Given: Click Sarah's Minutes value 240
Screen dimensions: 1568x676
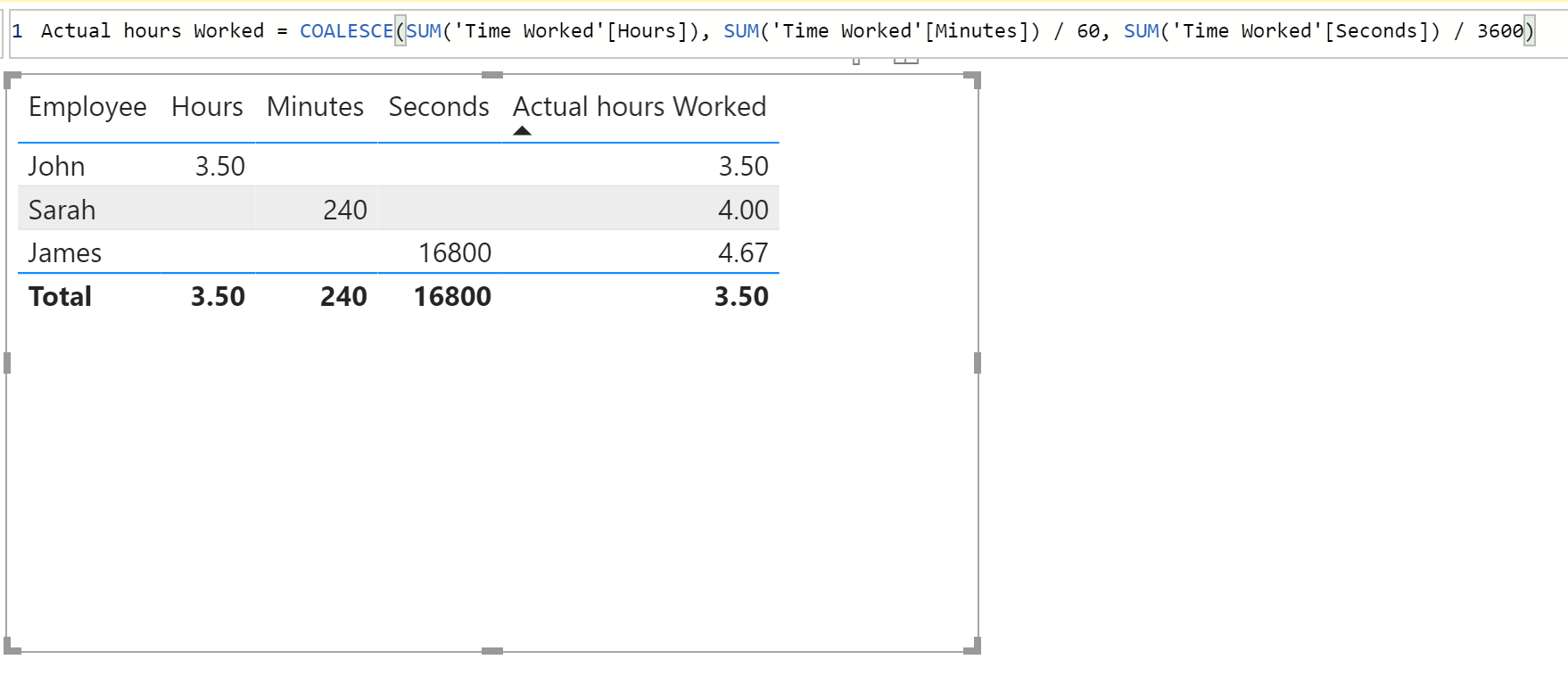Looking at the screenshot, I should (345, 210).
